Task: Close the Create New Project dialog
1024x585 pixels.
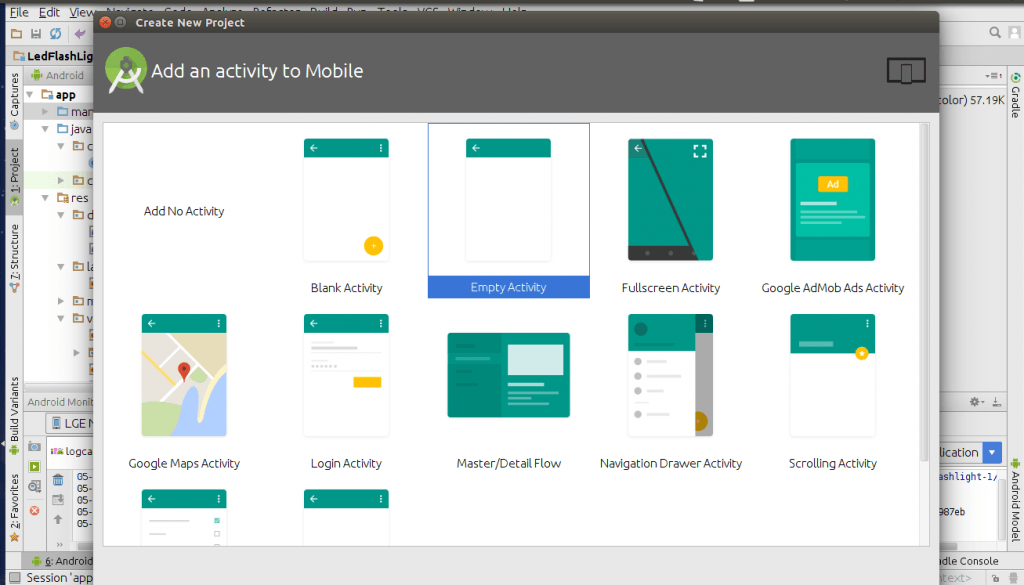Action: tap(105, 22)
